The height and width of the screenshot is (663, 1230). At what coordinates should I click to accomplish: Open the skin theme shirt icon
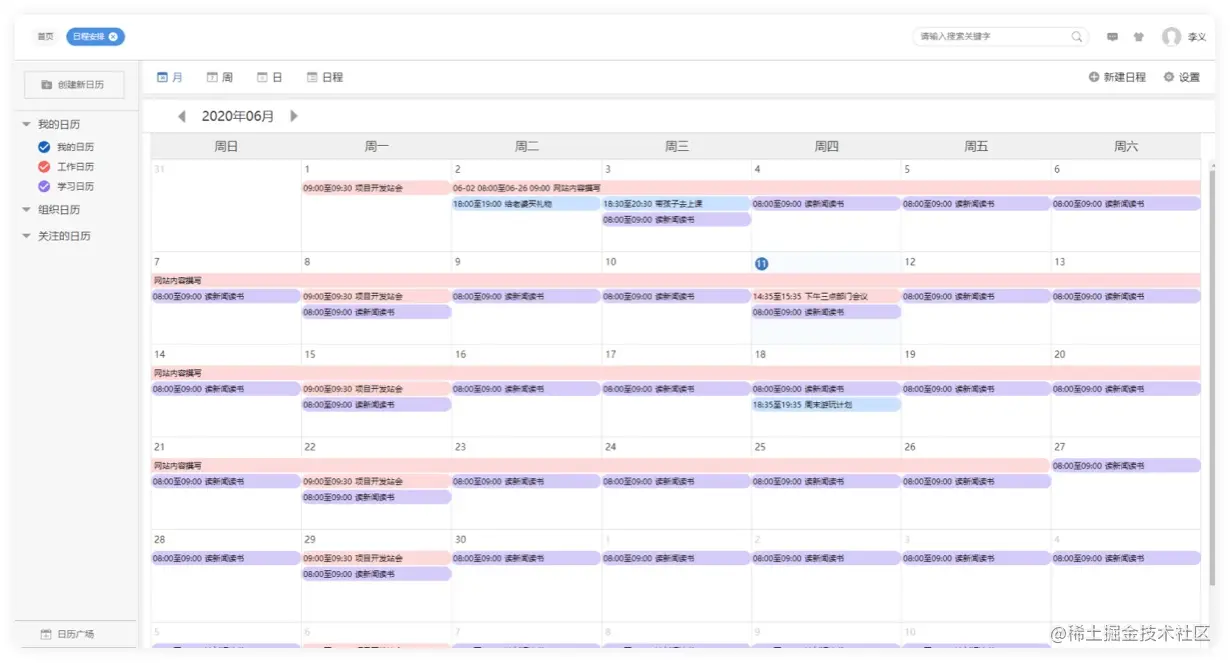(x=1139, y=37)
